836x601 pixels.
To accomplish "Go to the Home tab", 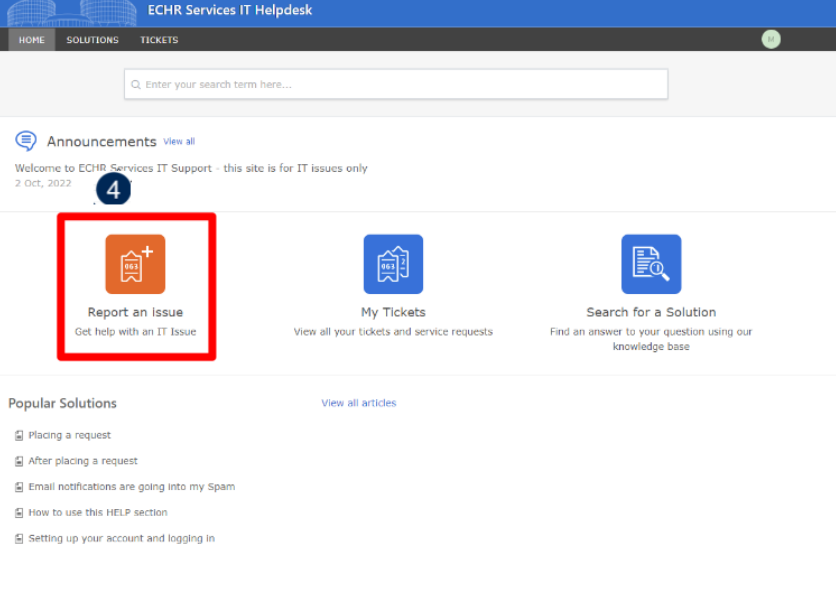I will 31,40.
